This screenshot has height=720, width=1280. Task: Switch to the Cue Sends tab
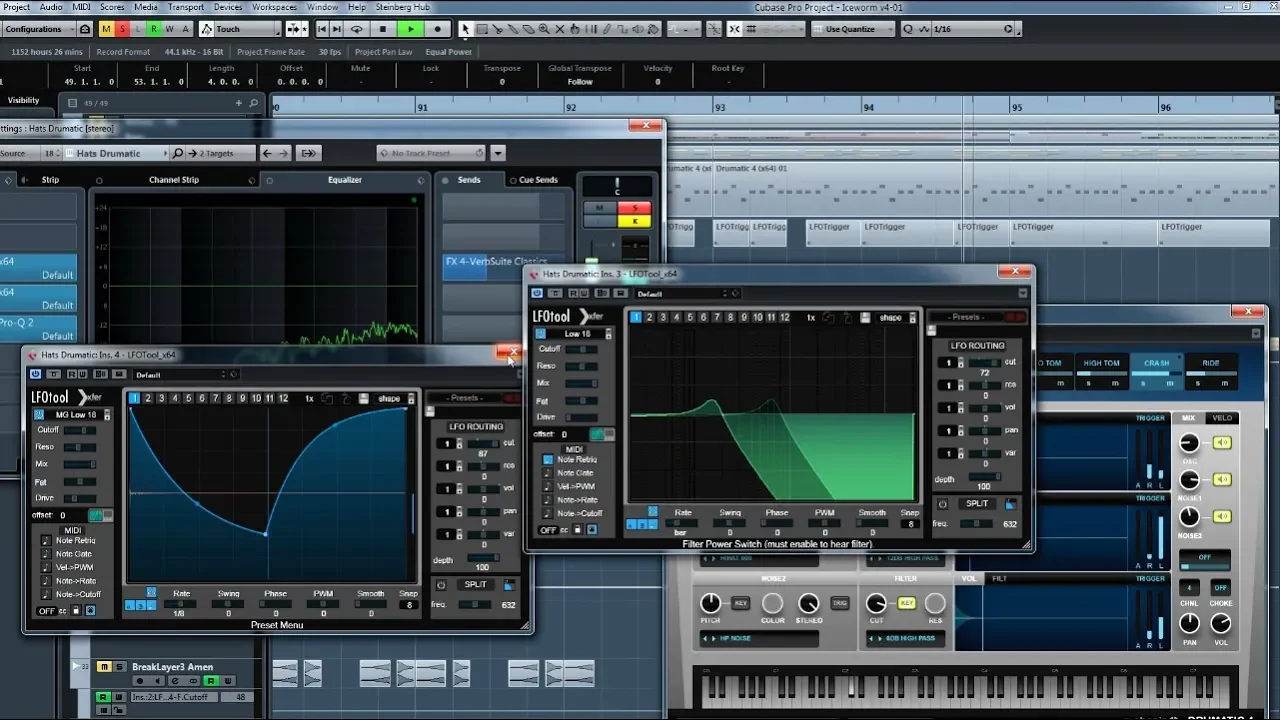pos(538,180)
